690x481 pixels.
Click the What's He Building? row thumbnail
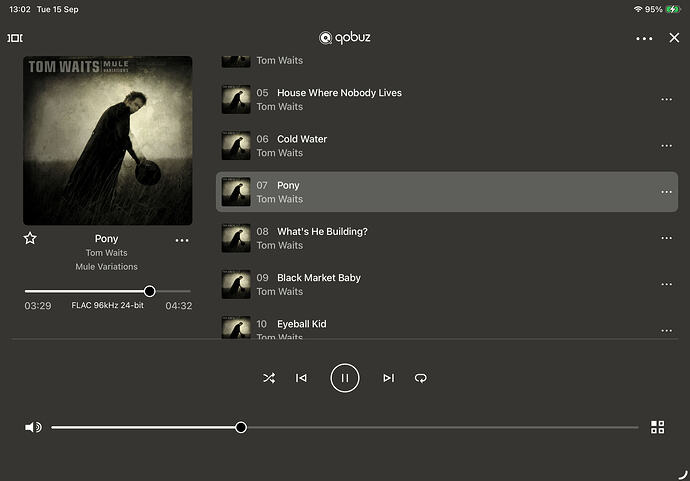pos(236,238)
